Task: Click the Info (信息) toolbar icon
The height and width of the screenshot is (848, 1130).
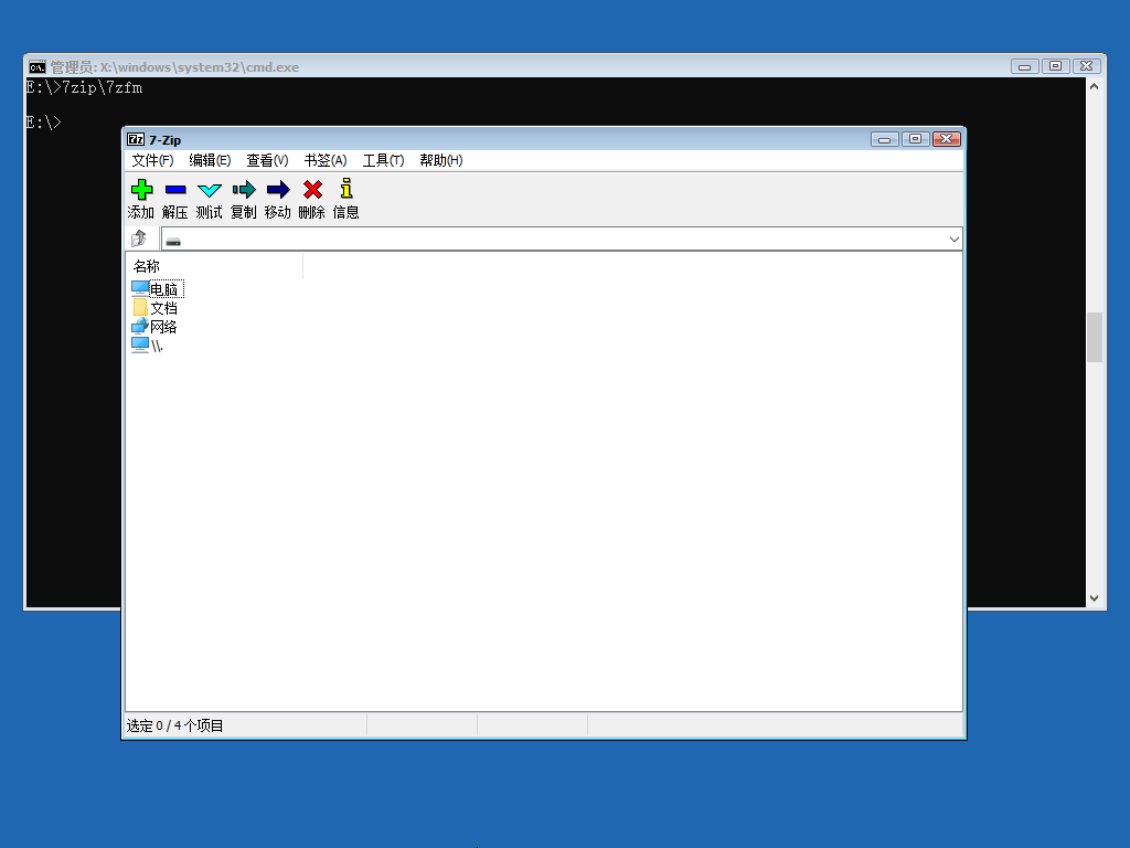Action: (x=346, y=189)
